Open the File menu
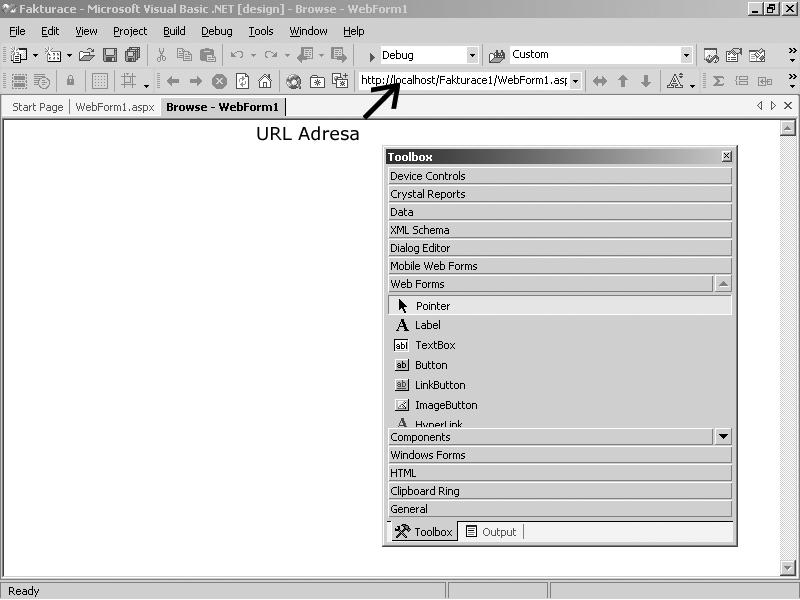 pos(17,31)
